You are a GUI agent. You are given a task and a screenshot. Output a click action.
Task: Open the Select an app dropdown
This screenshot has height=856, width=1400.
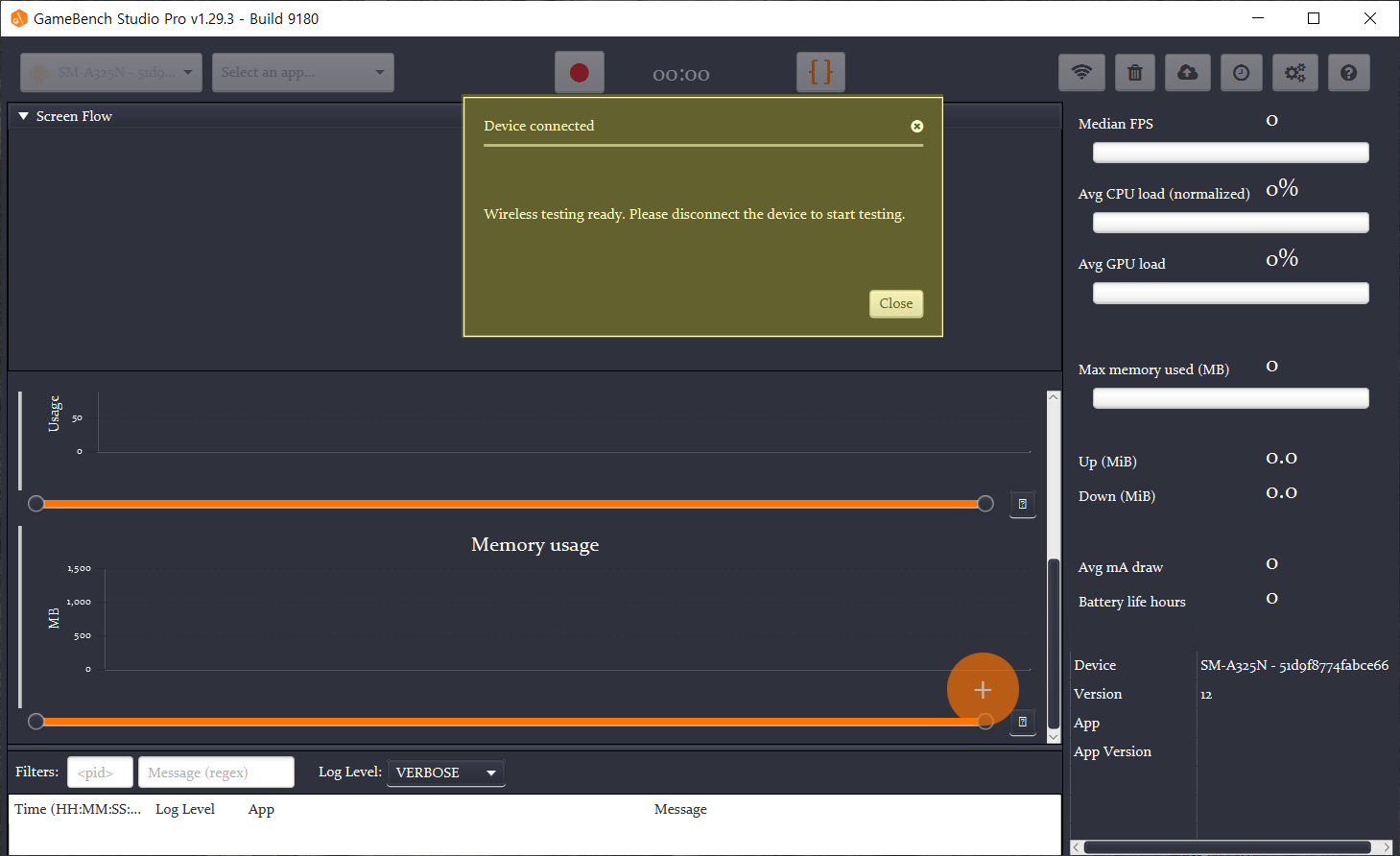click(x=303, y=72)
